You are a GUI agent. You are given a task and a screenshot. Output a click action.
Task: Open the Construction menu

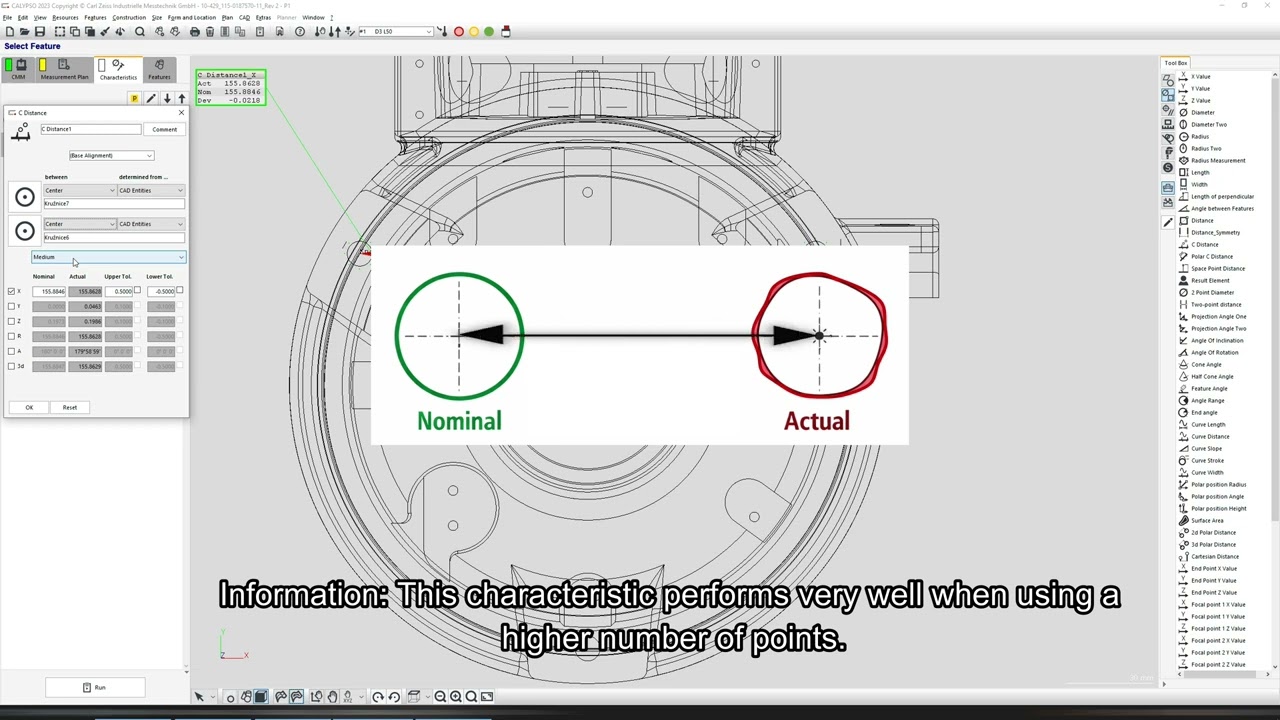[129, 17]
